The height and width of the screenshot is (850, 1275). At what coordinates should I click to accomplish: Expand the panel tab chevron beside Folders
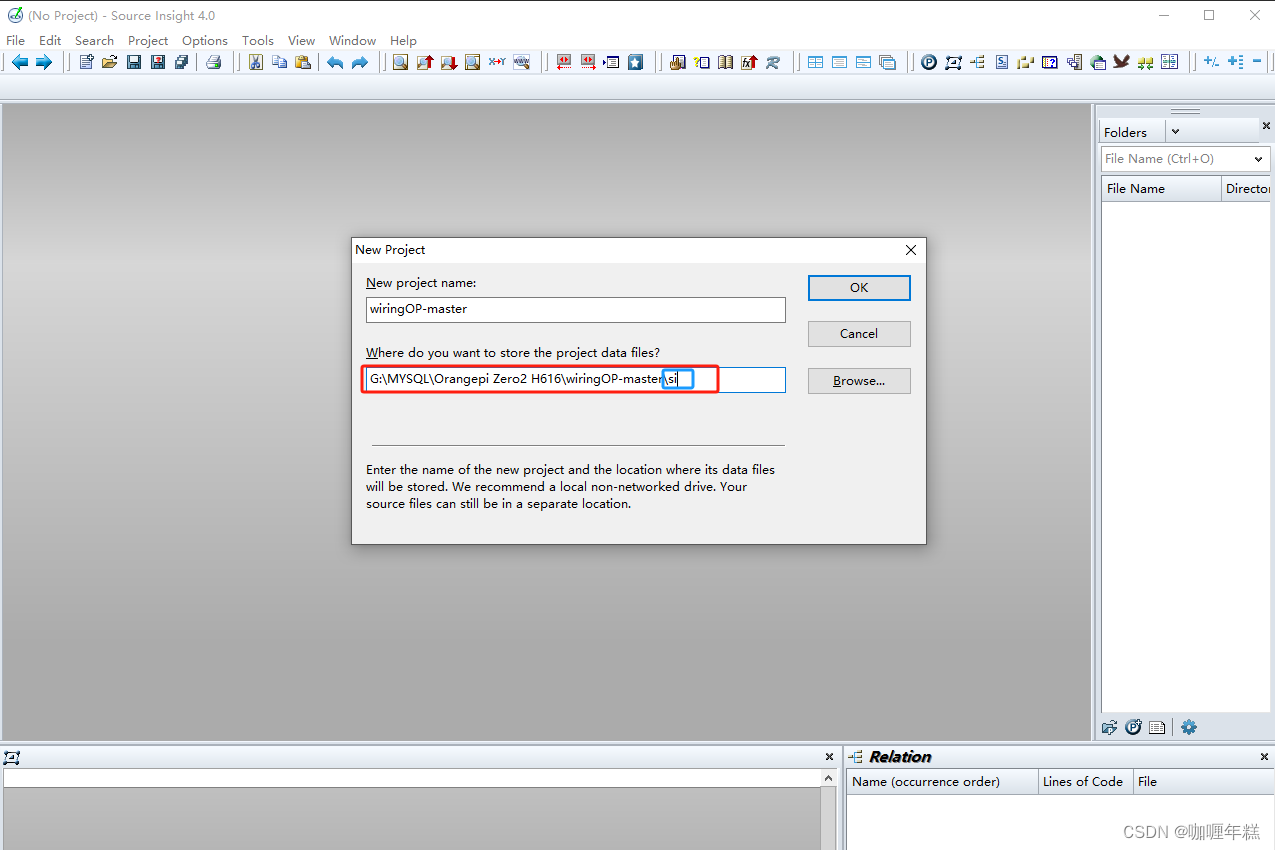[x=1175, y=132]
